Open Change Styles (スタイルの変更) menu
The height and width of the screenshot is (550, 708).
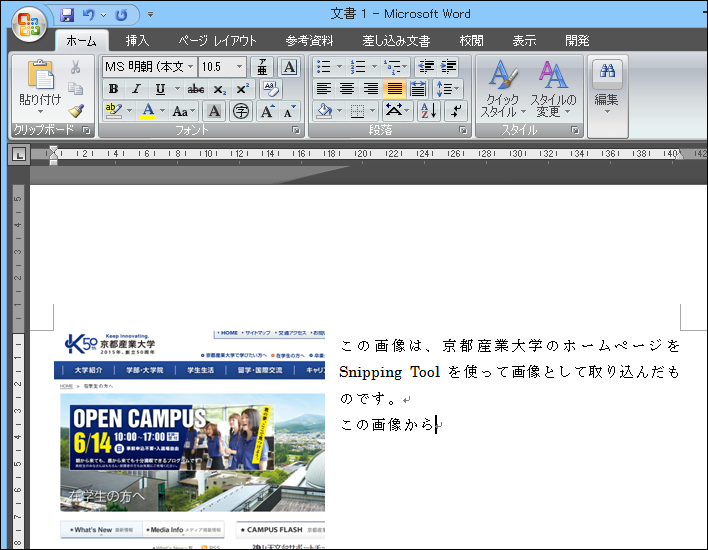[553, 89]
